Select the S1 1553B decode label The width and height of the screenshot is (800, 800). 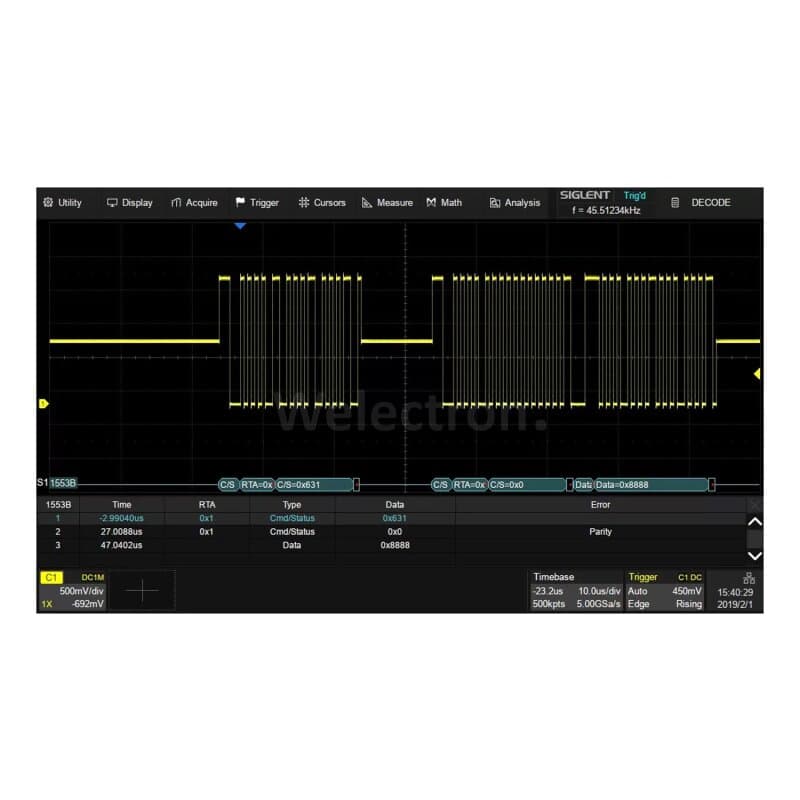click(58, 483)
